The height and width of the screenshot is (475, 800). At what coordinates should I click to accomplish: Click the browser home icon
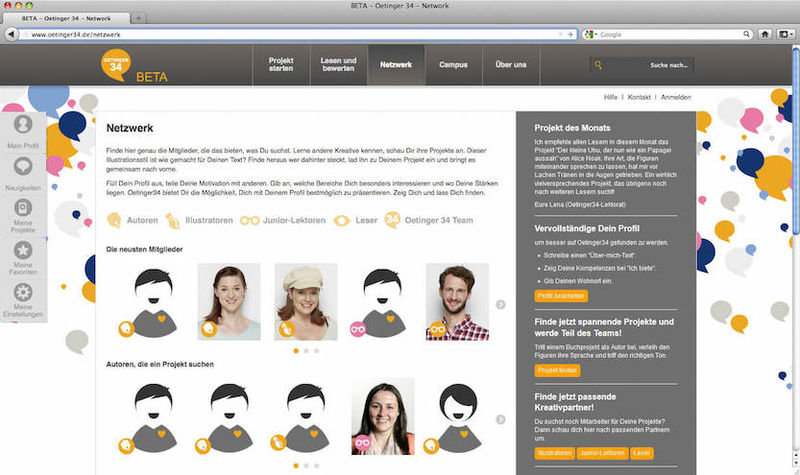coord(765,34)
